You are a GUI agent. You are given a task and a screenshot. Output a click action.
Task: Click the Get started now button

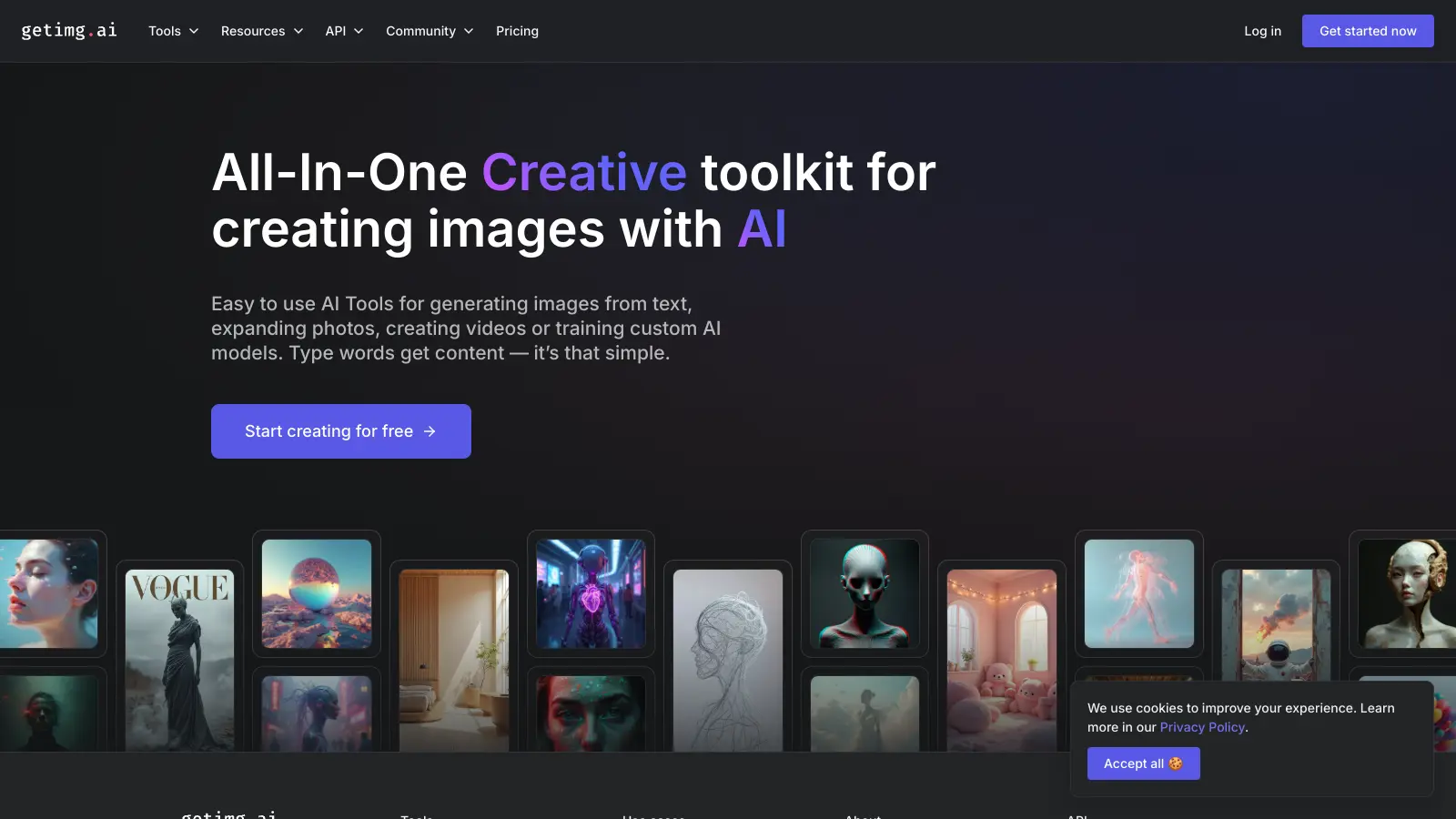coord(1368,30)
